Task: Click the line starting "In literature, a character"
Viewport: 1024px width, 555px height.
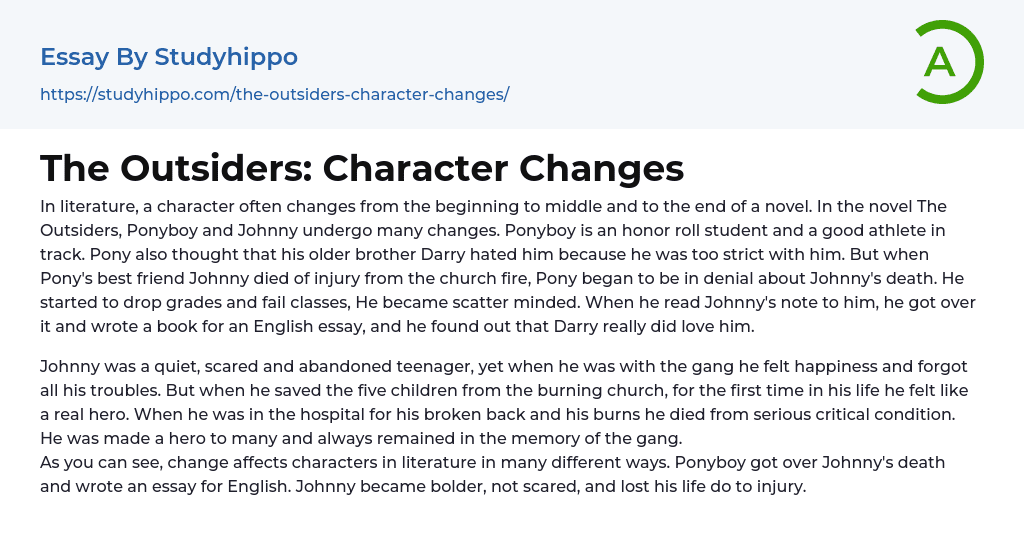Action: (x=493, y=206)
